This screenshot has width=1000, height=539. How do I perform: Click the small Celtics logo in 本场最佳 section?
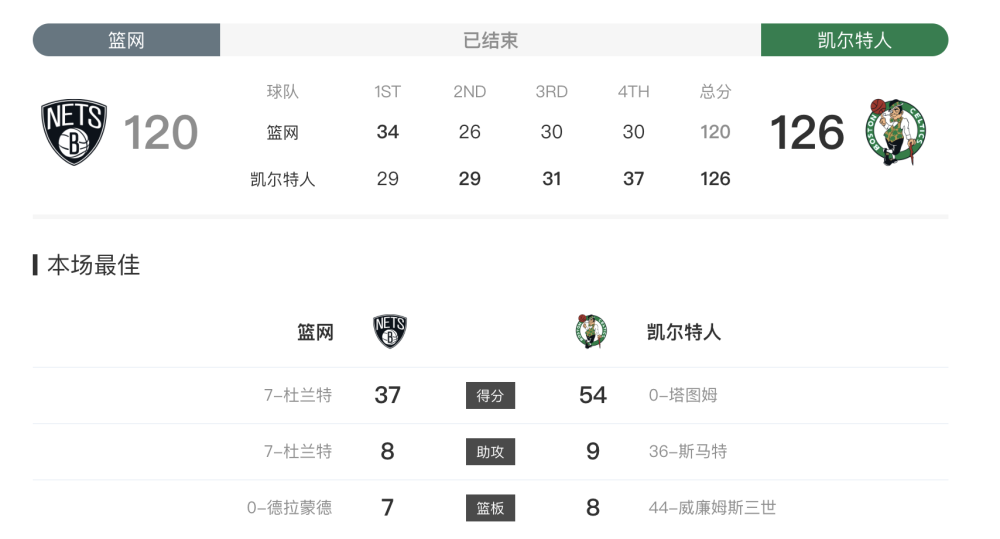coord(591,331)
